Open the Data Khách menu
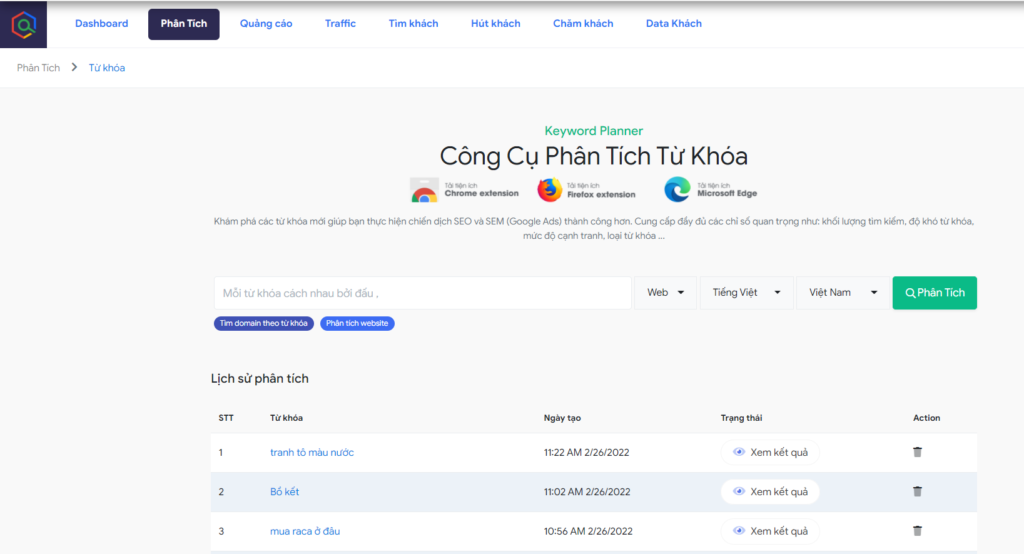The width and height of the screenshot is (1024, 554). click(x=674, y=24)
